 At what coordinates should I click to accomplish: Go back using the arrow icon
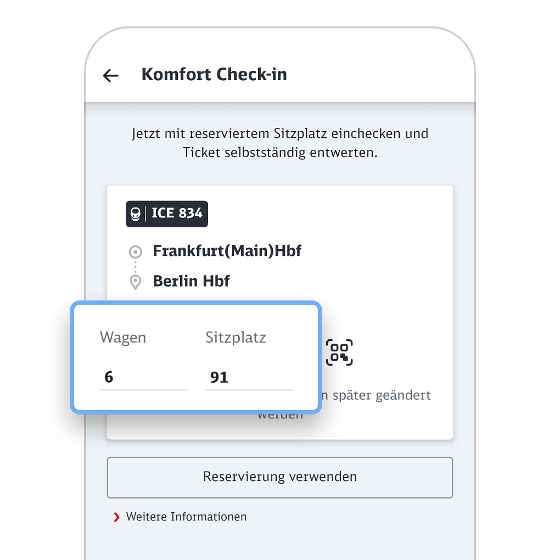110,76
